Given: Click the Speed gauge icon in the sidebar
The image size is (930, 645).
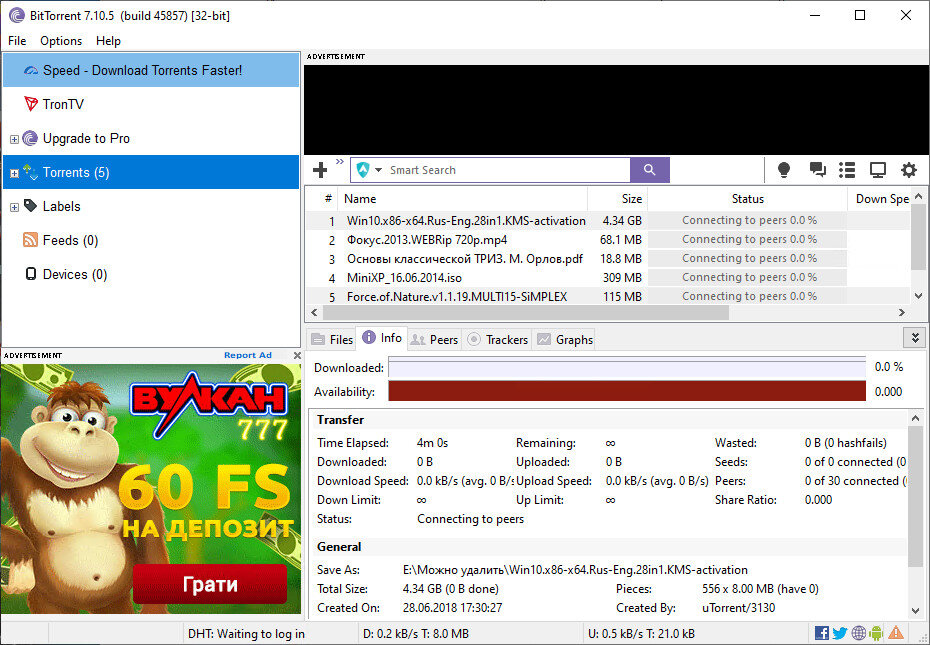Looking at the screenshot, I should (30, 71).
